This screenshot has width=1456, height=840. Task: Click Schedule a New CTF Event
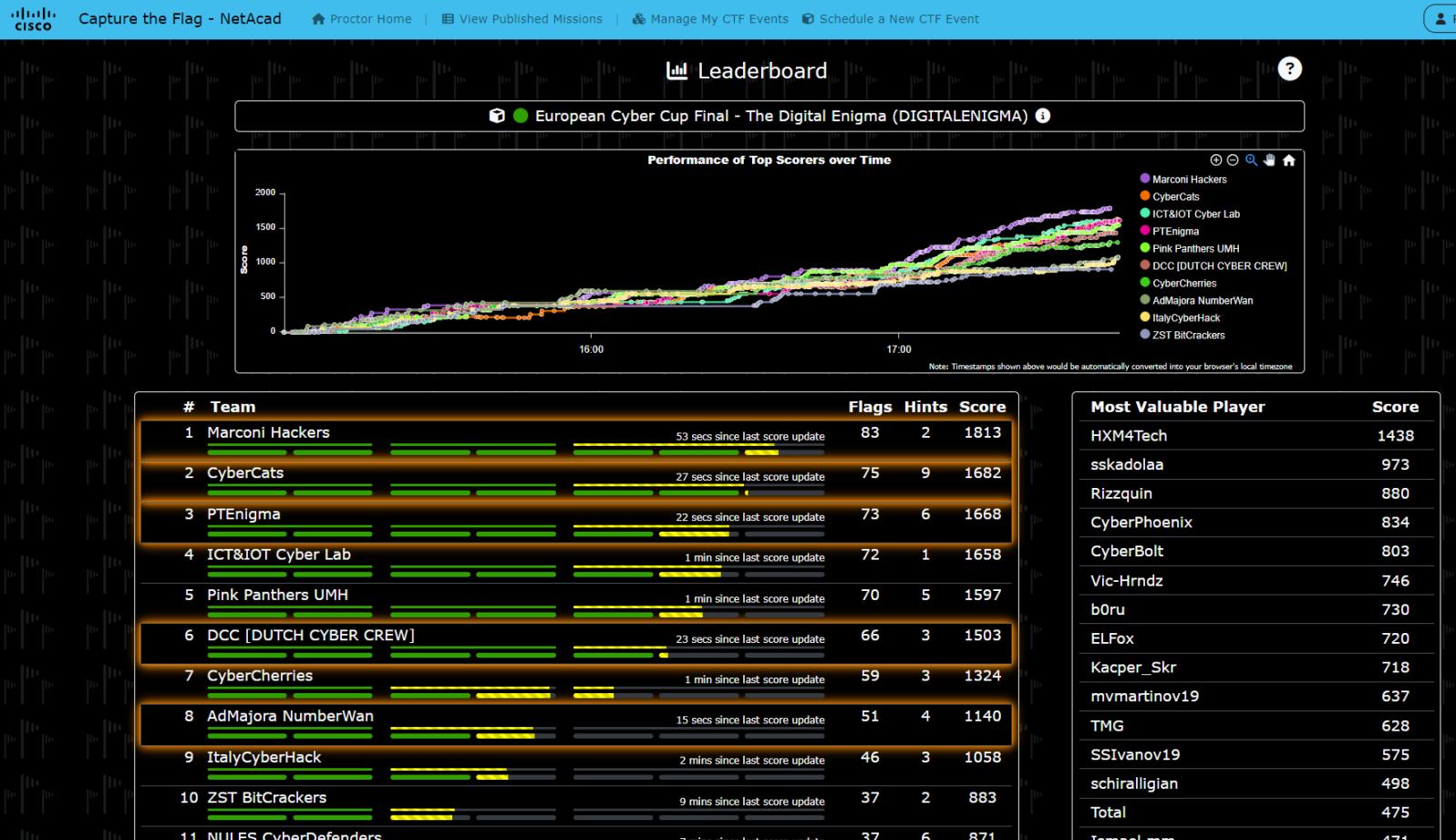[x=891, y=19]
